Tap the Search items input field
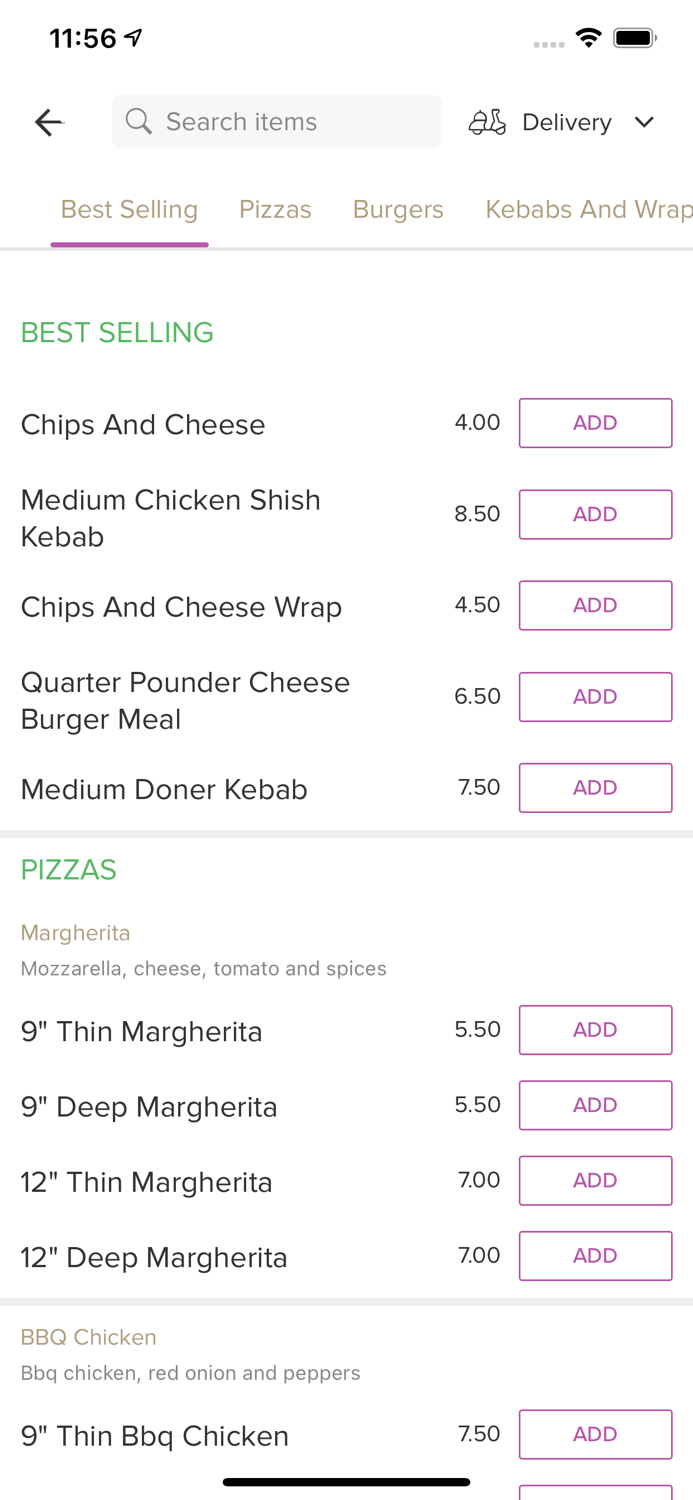Image resolution: width=693 pixels, height=1500 pixels. pos(277,121)
